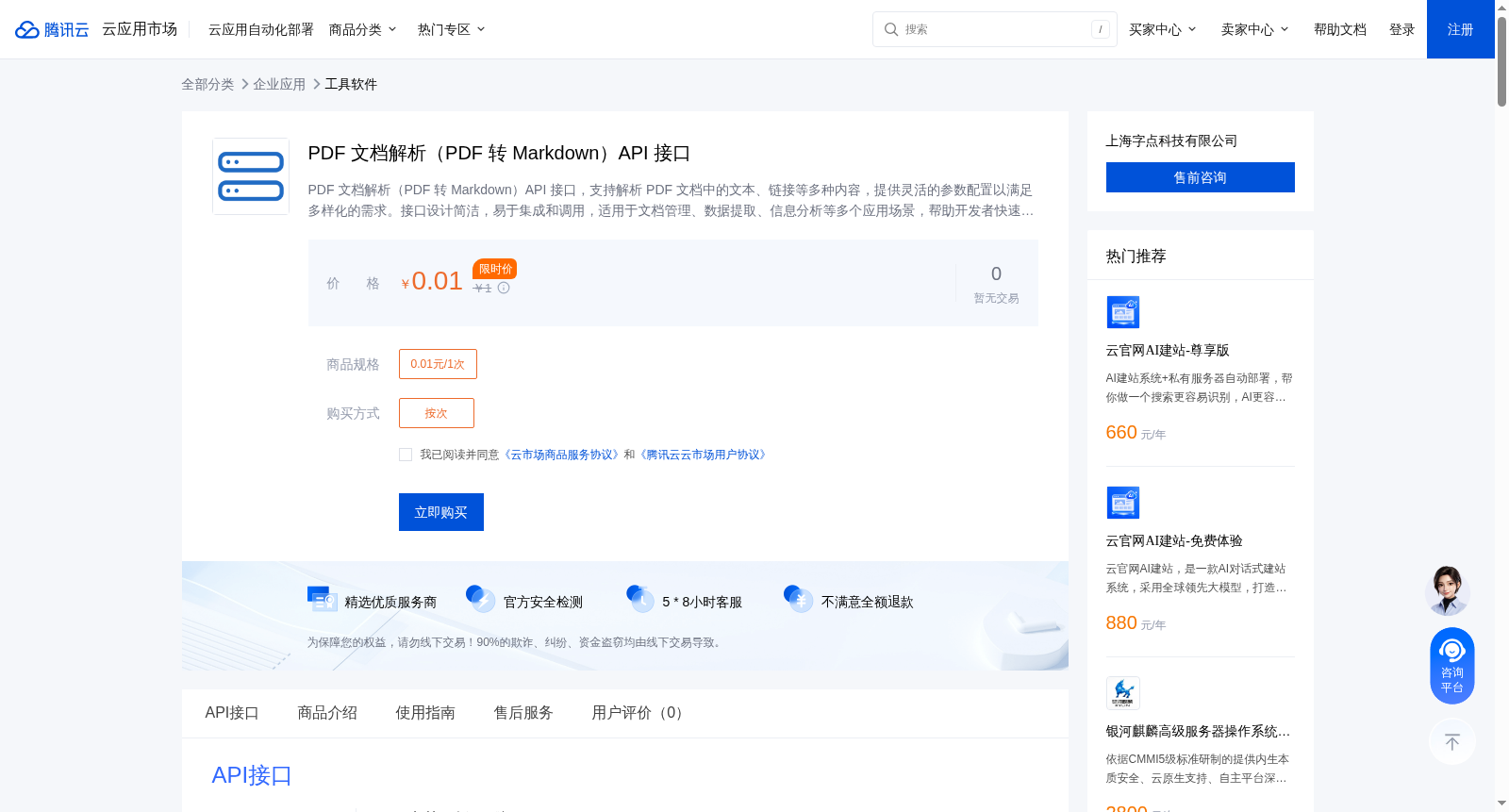Expand the 热门专区 dropdown

(x=451, y=29)
